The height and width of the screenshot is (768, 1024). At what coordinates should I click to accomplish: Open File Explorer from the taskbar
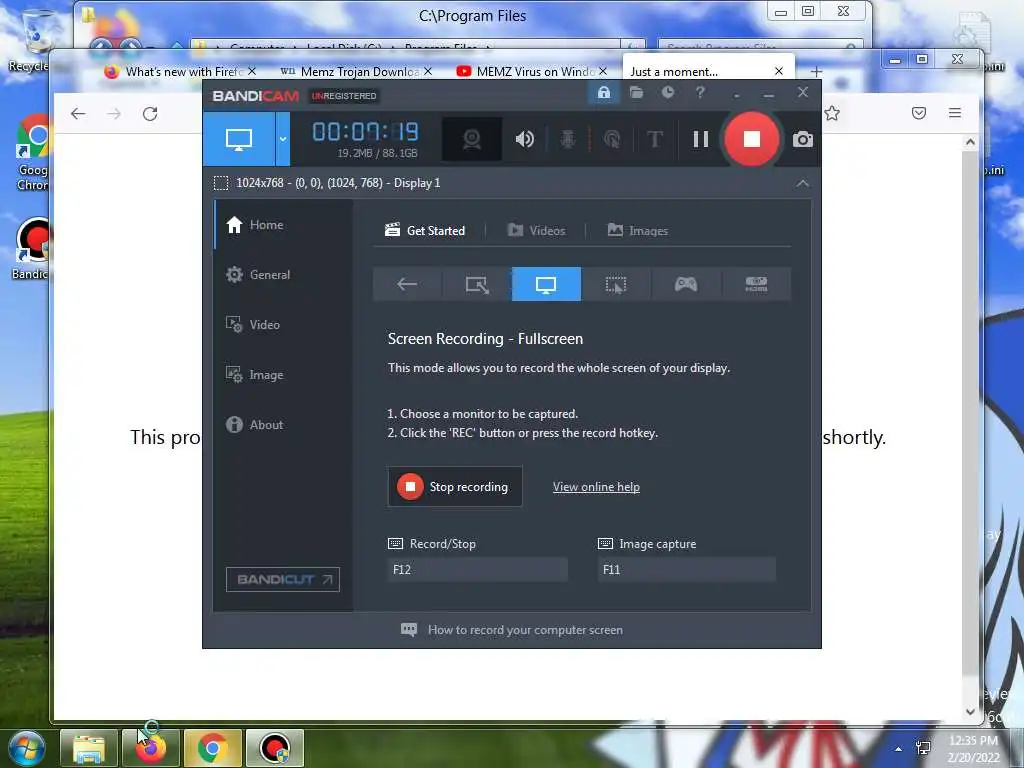point(89,748)
